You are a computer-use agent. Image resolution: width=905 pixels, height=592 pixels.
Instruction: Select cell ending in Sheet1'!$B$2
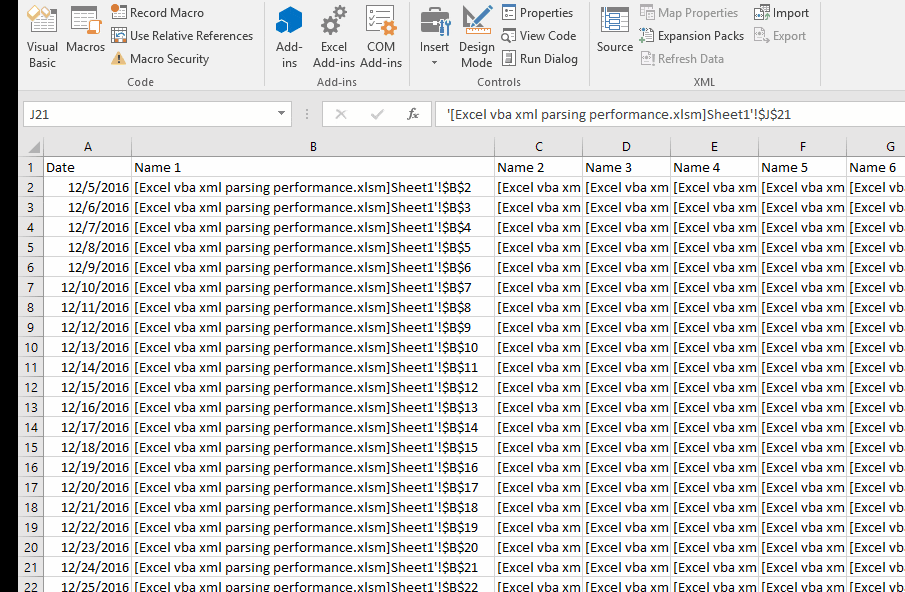click(x=313, y=188)
